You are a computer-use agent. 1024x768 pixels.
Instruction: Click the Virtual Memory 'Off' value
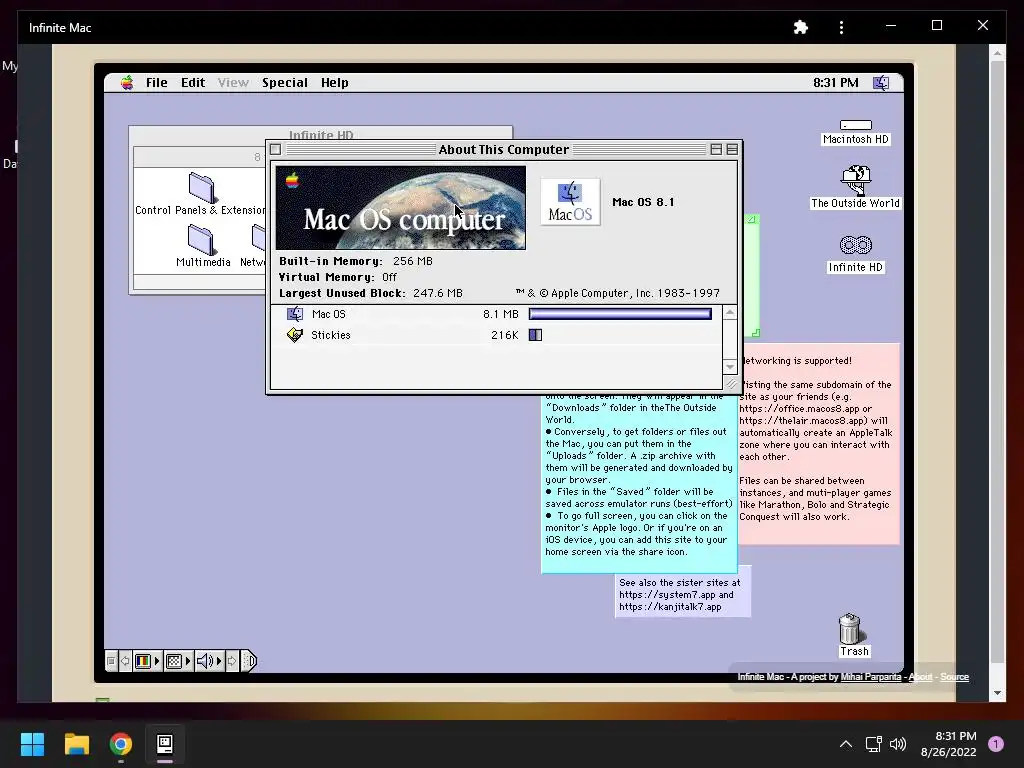[x=389, y=277]
